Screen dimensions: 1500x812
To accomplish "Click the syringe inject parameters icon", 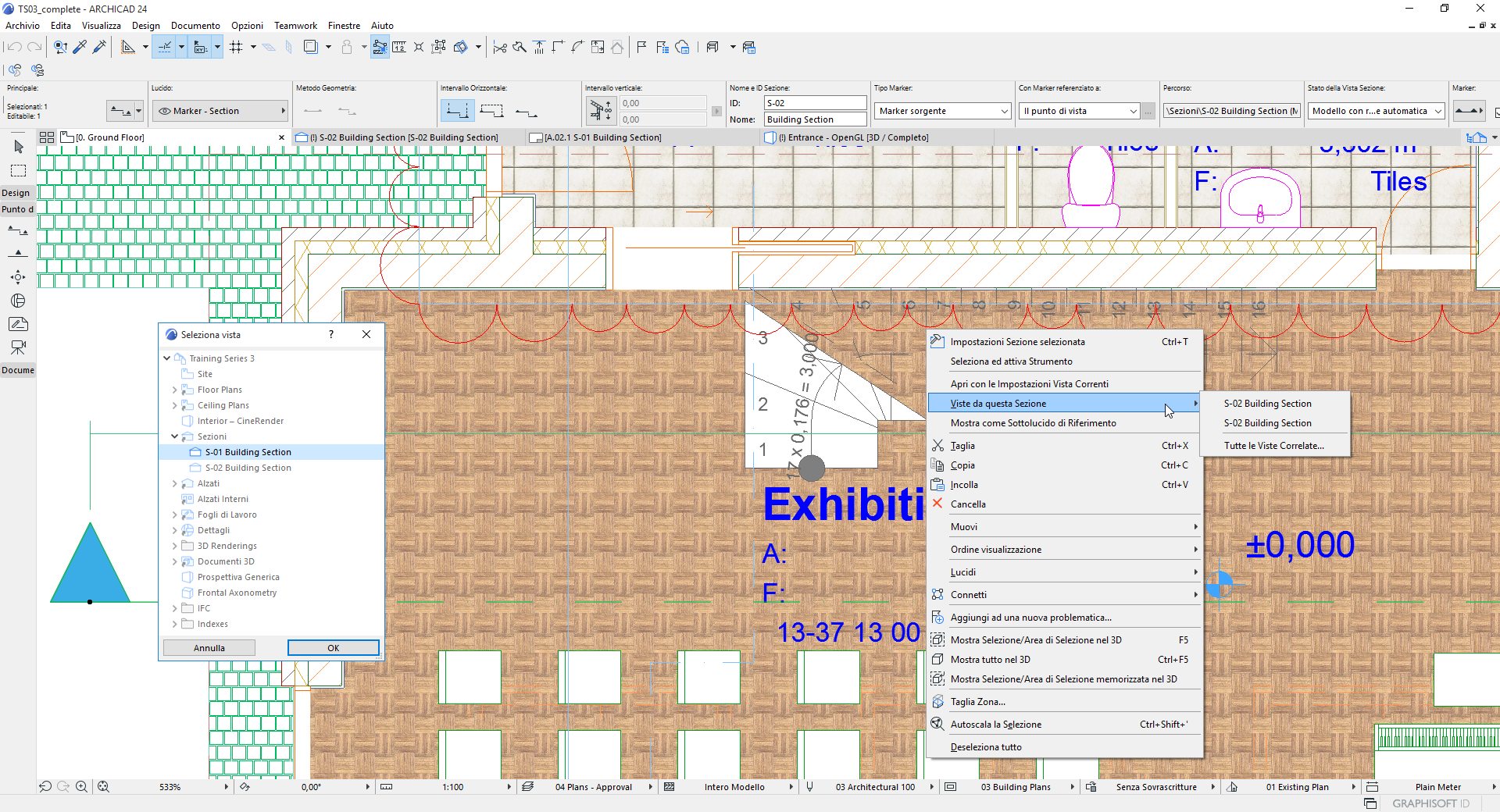I will pyautogui.click(x=99, y=48).
